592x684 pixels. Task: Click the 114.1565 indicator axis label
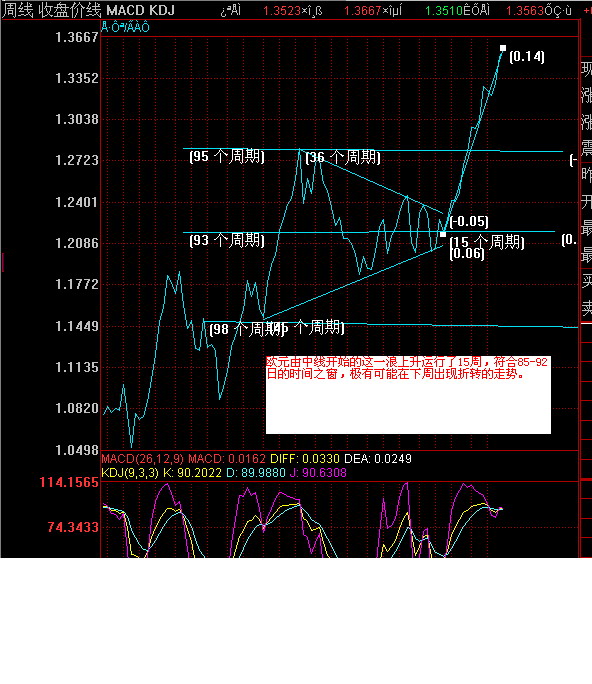click(69, 482)
